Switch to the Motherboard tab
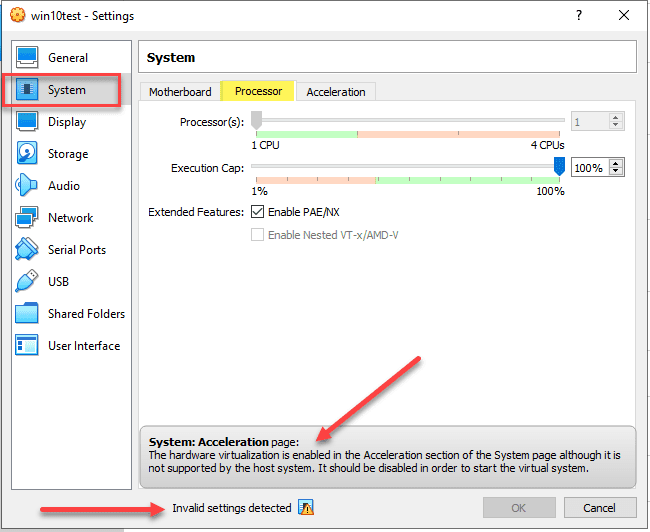The image size is (650, 532). [180, 92]
